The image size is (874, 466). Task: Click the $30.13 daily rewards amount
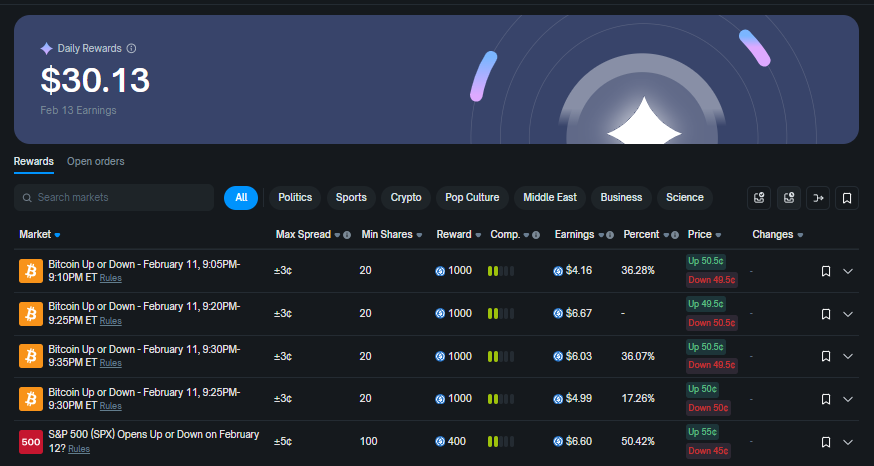click(95, 80)
